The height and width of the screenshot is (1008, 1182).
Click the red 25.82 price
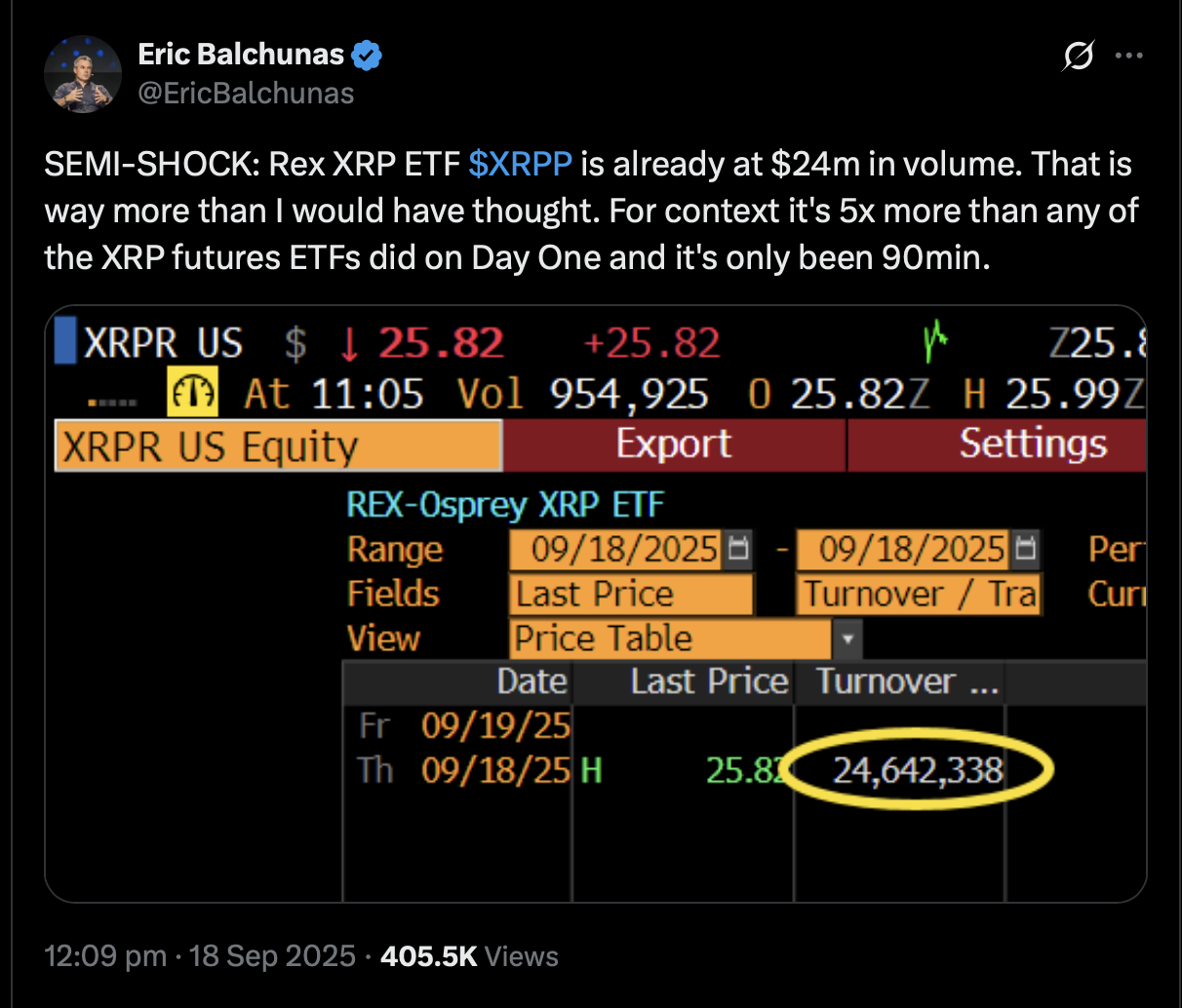441,344
